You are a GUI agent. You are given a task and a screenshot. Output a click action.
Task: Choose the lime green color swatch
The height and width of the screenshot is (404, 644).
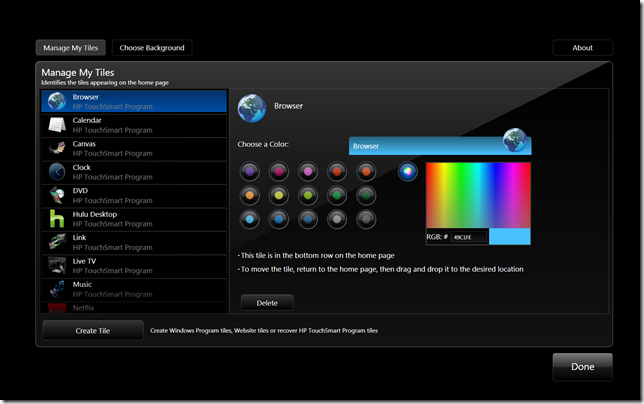[x=308, y=195]
